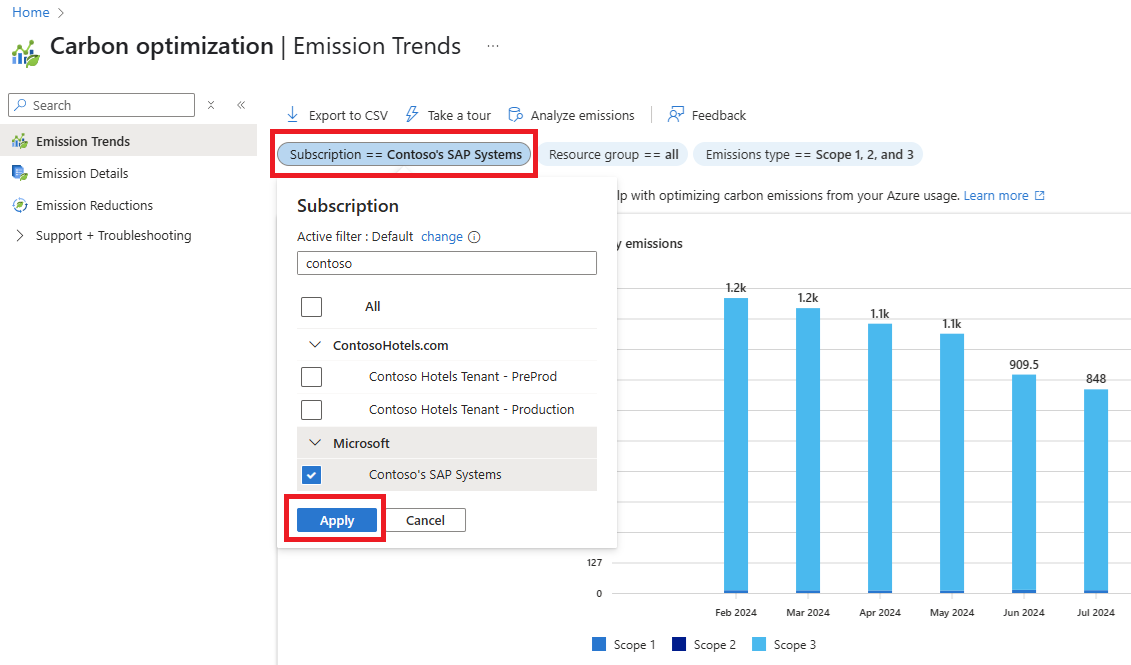
Task: Click the magnifier icon in Search box
Action: coord(21,105)
